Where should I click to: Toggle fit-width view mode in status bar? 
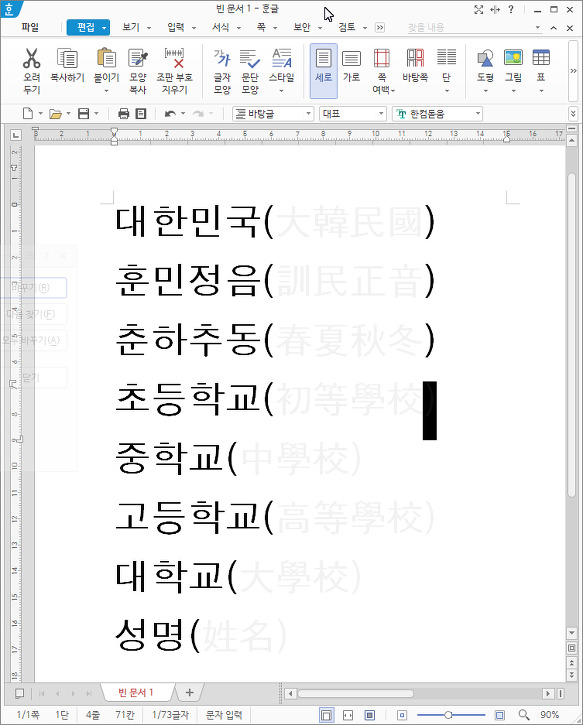click(x=348, y=715)
